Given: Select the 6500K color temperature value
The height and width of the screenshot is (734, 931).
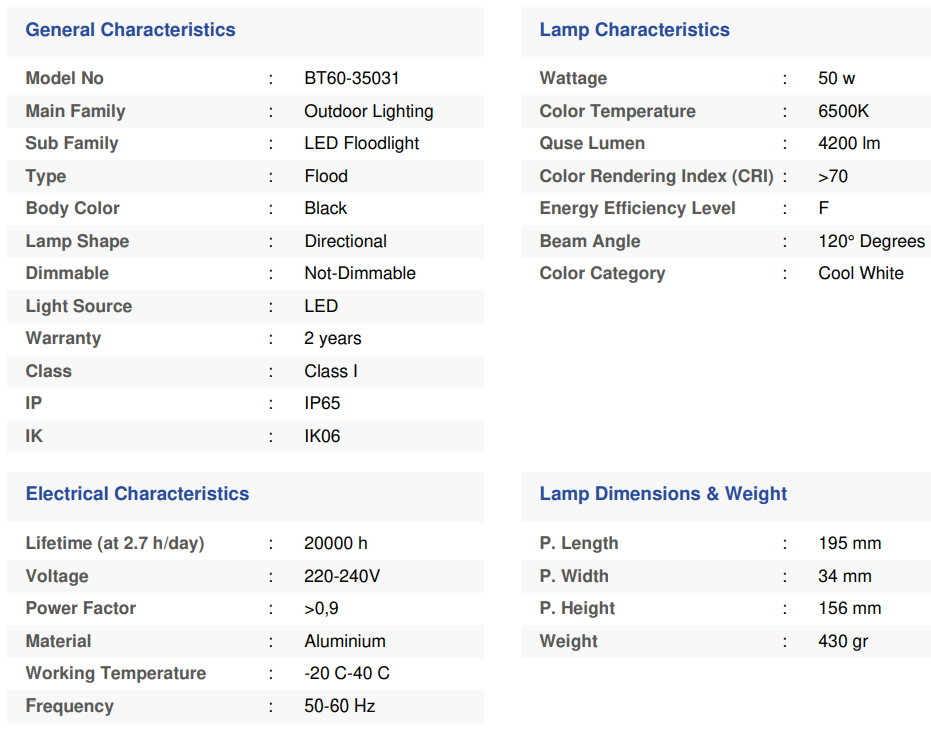Looking at the screenshot, I should point(843,111).
